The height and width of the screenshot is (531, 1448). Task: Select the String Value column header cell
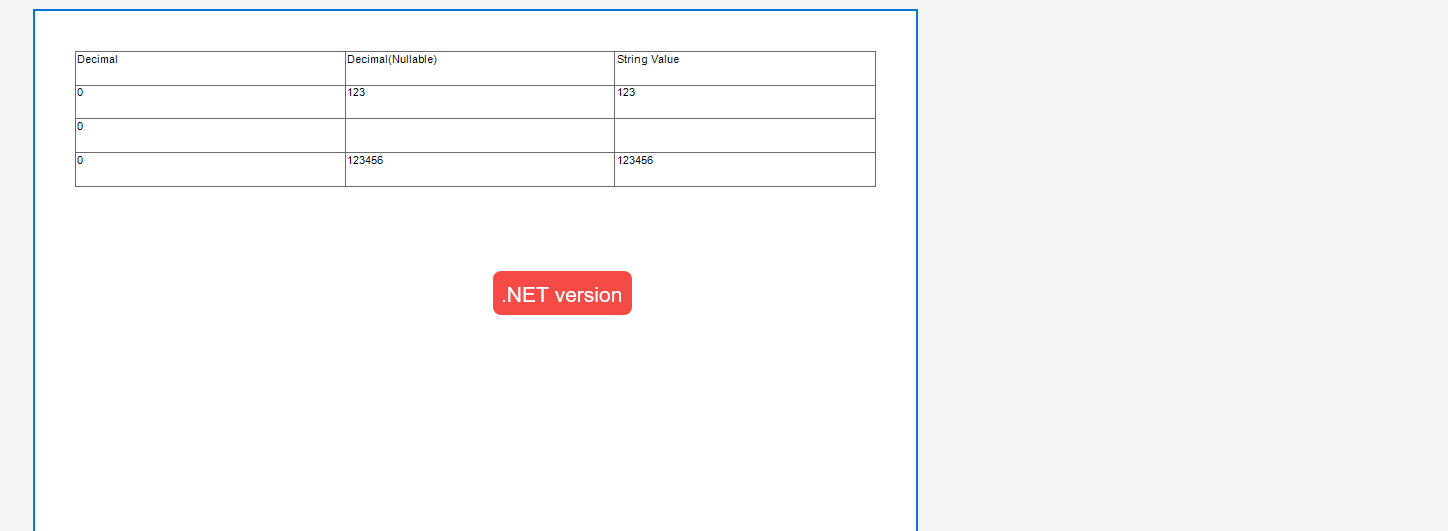tap(744, 68)
